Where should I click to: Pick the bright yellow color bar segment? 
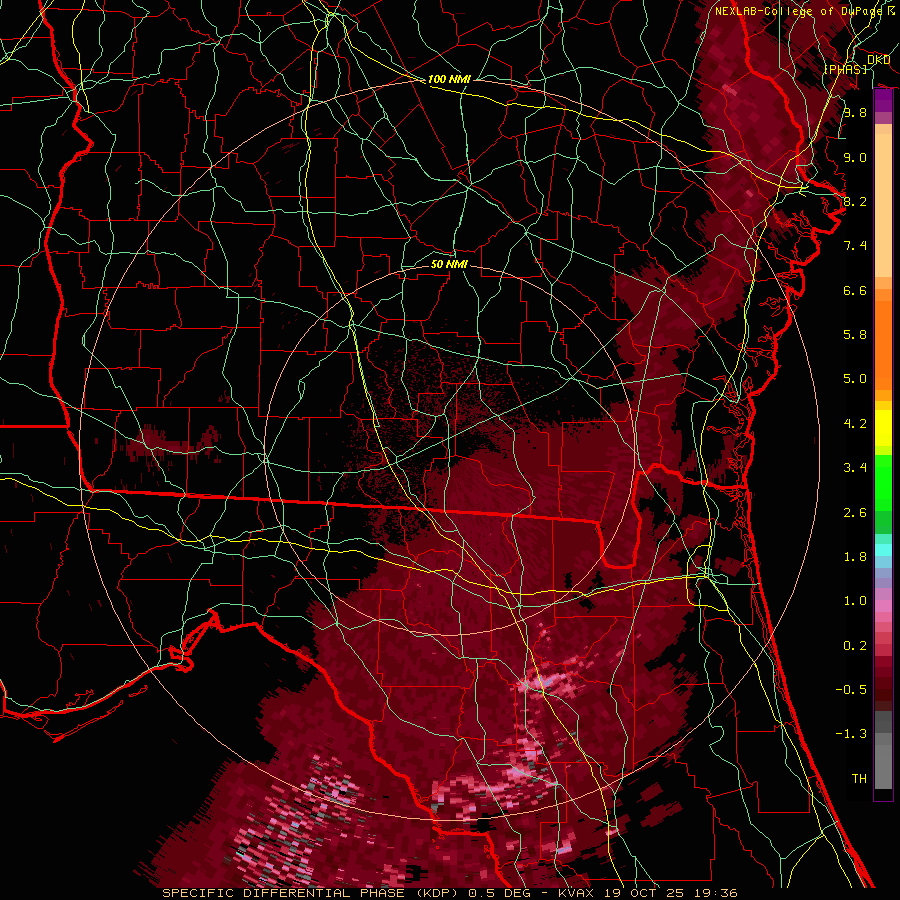pyautogui.click(x=883, y=428)
